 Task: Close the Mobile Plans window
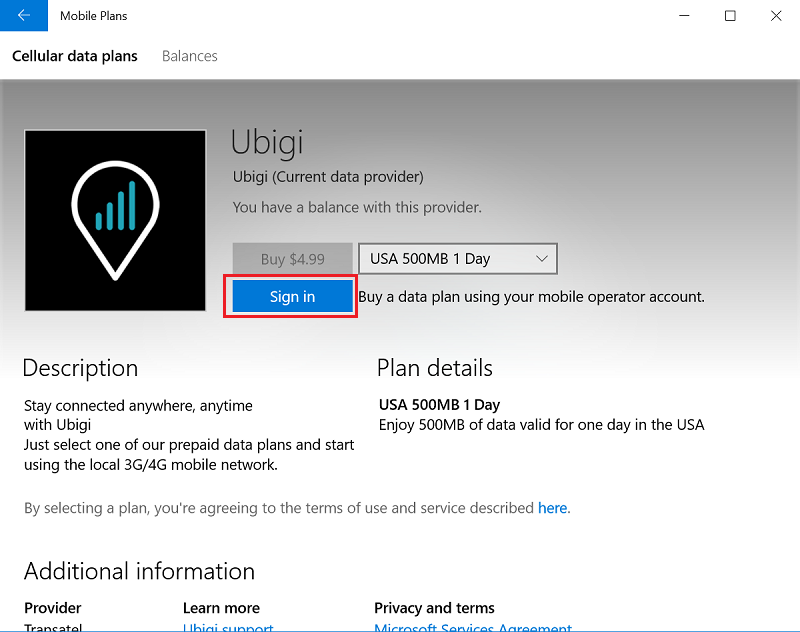tap(776, 16)
